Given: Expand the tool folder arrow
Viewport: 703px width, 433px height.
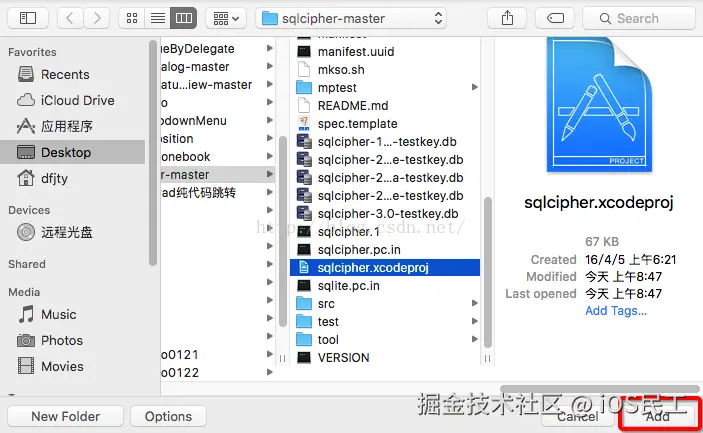Looking at the screenshot, I should pos(474,339).
